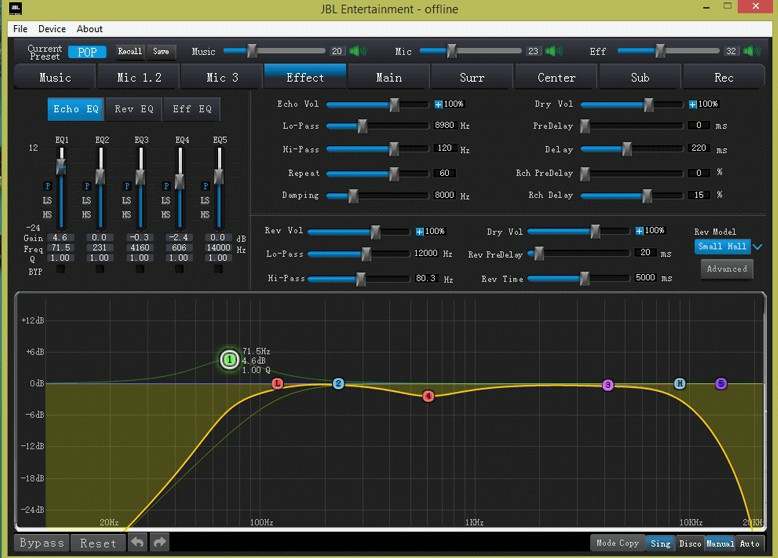
Task: Open the Device menu
Action: [x=51, y=29]
